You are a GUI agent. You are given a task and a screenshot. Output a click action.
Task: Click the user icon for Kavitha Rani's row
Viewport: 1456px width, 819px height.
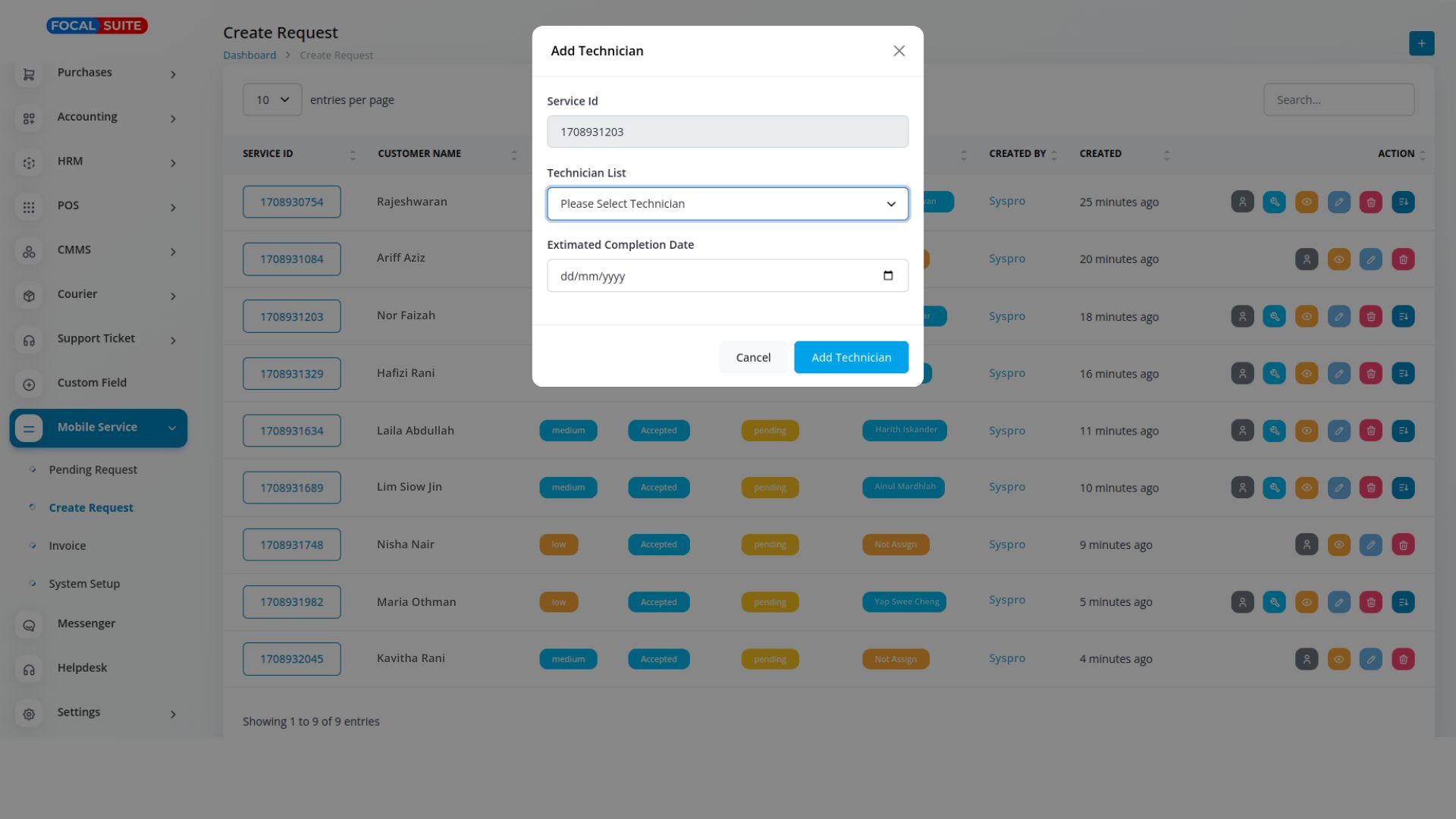pos(1306,659)
